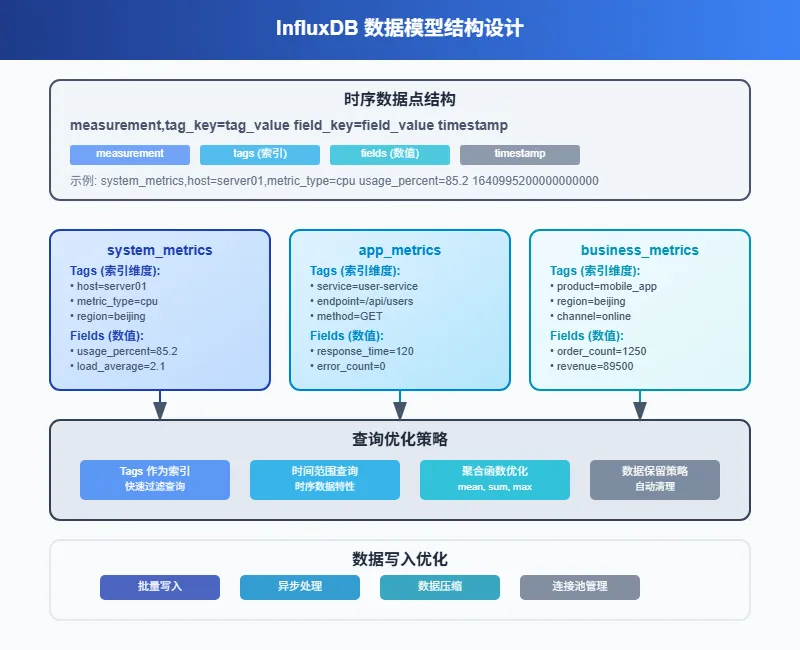Viewport: 800px width, 650px height.
Task: Select the tags (索引) label pill
Action: [260, 154]
